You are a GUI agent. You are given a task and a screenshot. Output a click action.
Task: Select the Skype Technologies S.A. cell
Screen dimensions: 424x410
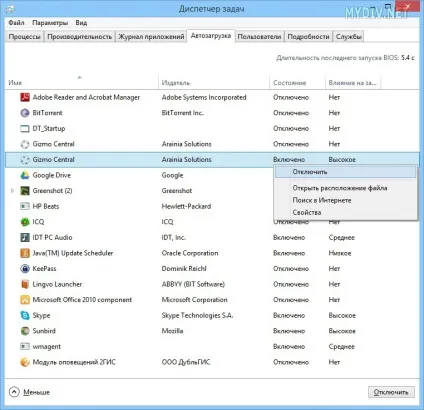[197, 315]
